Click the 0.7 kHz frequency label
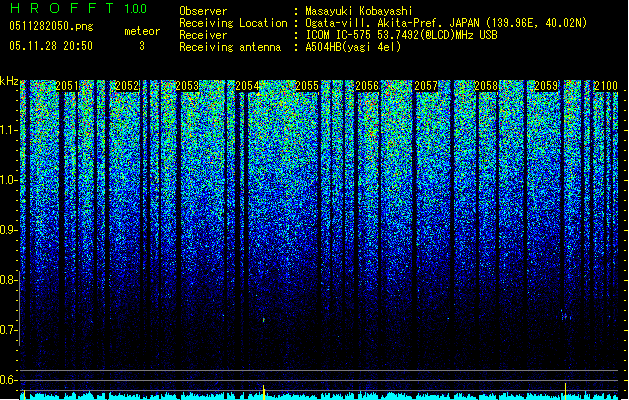The width and height of the screenshot is (629, 400). [x=9, y=330]
